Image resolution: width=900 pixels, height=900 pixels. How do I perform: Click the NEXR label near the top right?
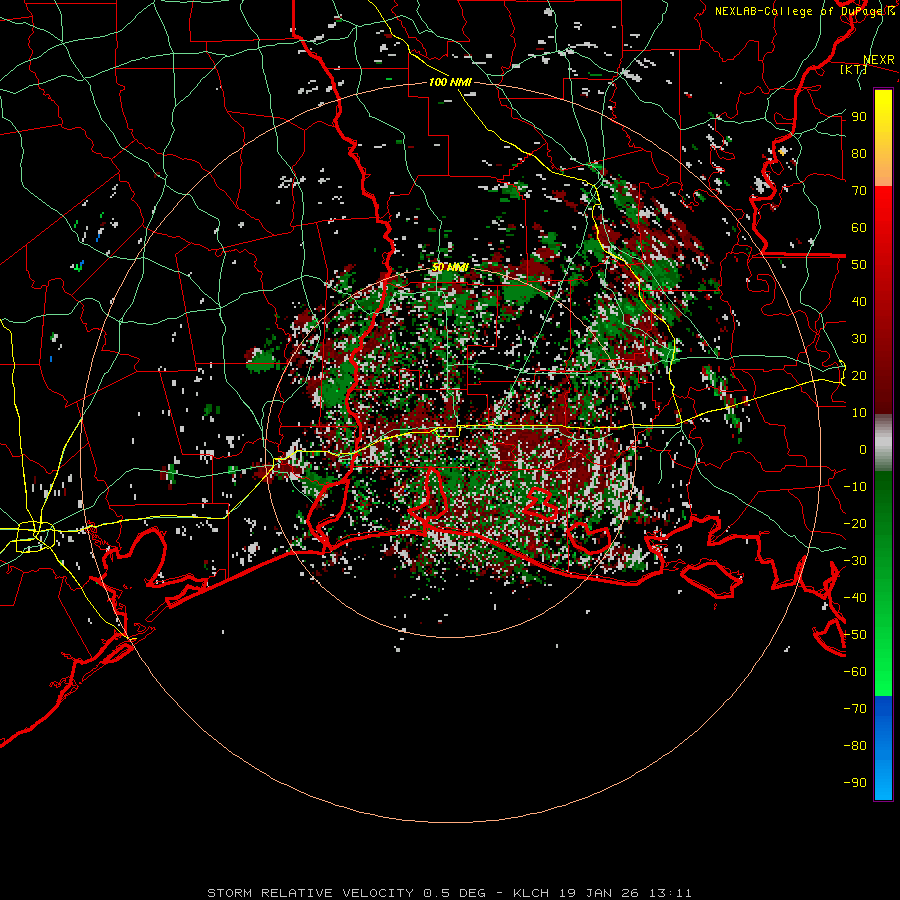coord(879,60)
